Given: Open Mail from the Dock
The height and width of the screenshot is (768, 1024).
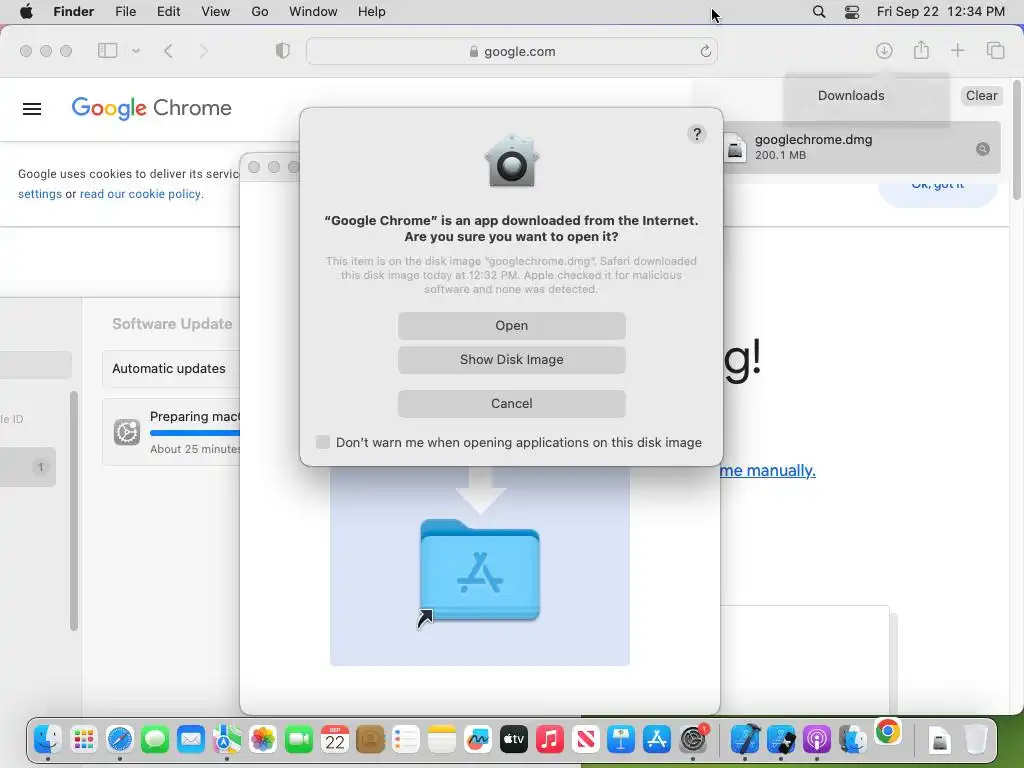Looking at the screenshot, I should pos(191,739).
